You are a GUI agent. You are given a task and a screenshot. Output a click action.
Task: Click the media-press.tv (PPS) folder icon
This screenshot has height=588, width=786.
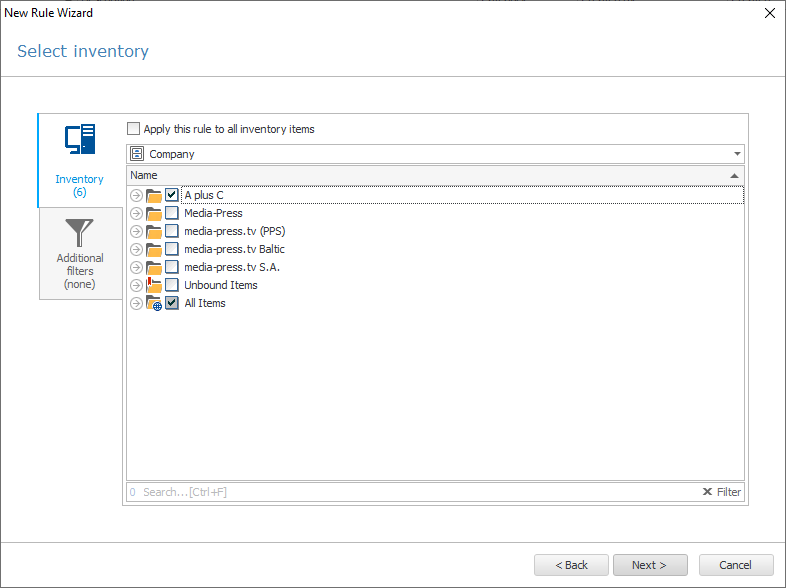pyautogui.click(x=154, y=231)
